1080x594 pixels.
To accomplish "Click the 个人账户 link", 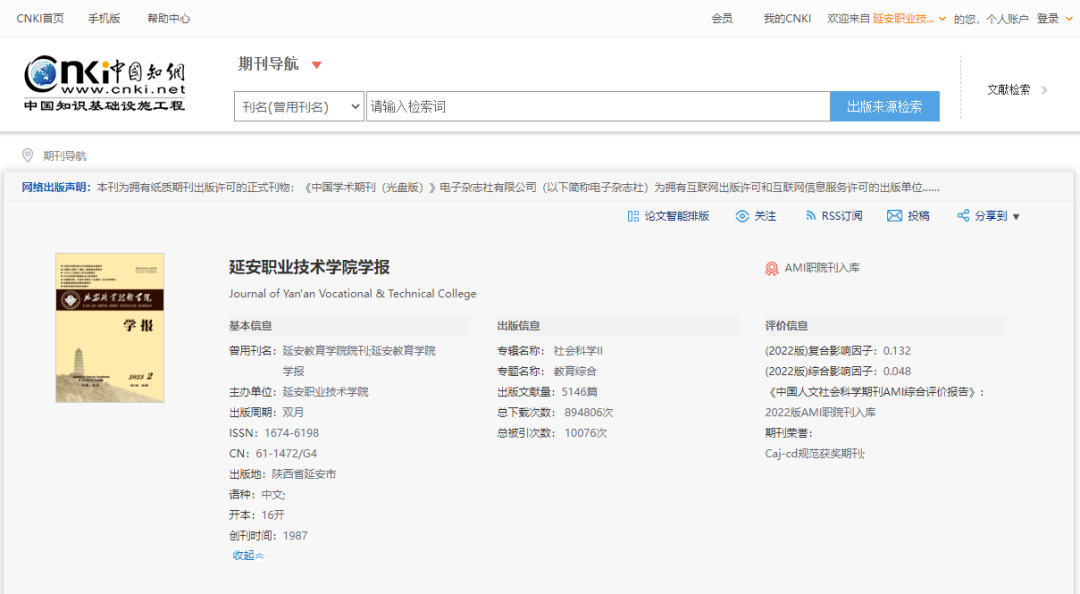I will (x=1007, y=19).
